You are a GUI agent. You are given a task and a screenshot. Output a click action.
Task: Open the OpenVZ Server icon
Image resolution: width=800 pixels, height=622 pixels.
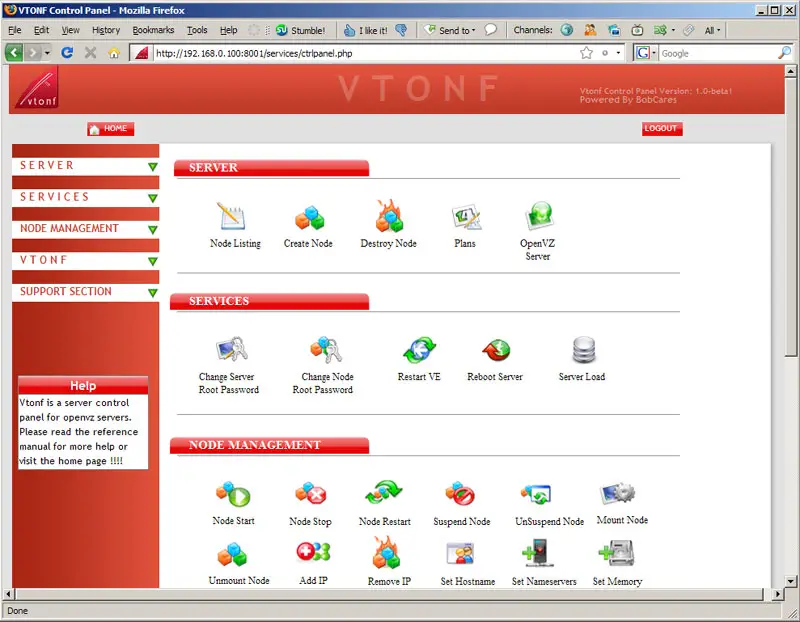point(539,215)
